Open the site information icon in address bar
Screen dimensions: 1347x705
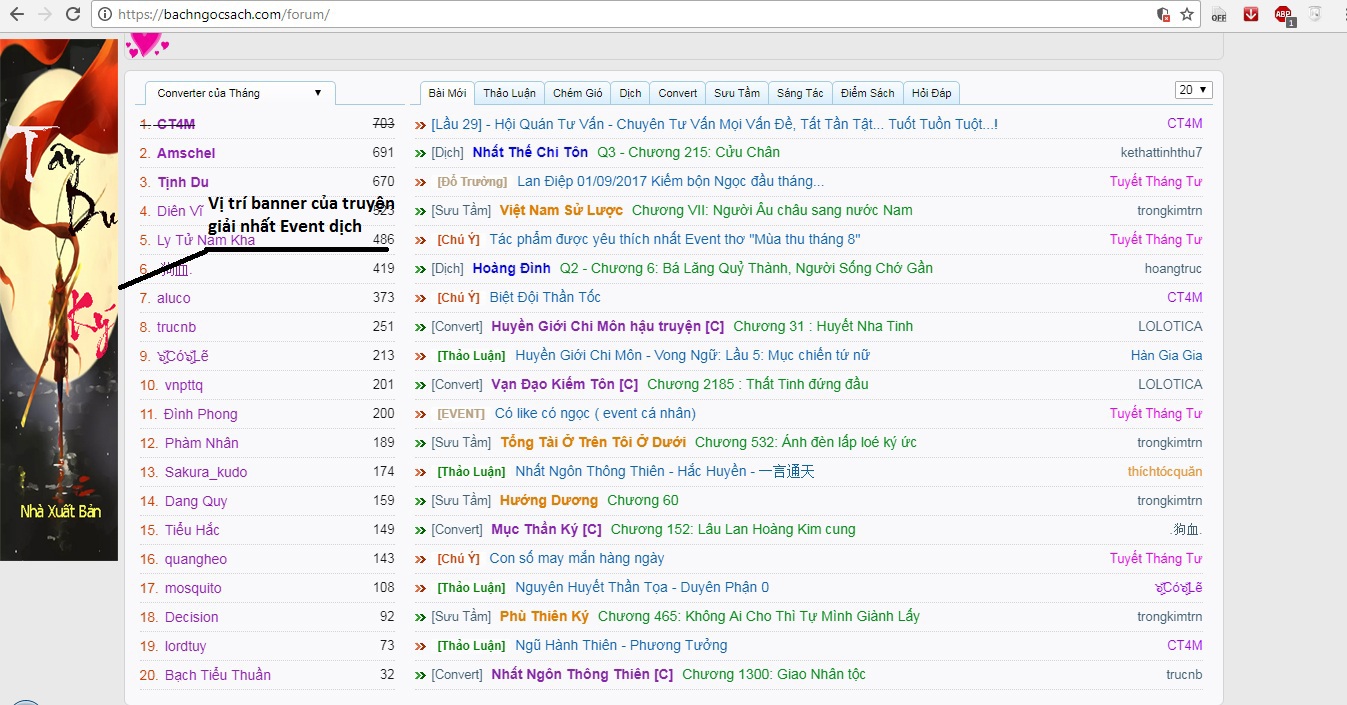(x=105, y=15)
